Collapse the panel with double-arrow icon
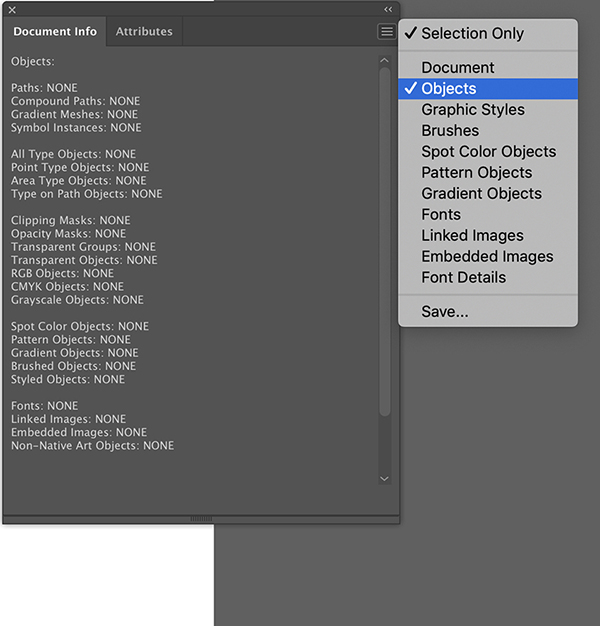Screen dimensions: 600x626 tap(388, 9)
